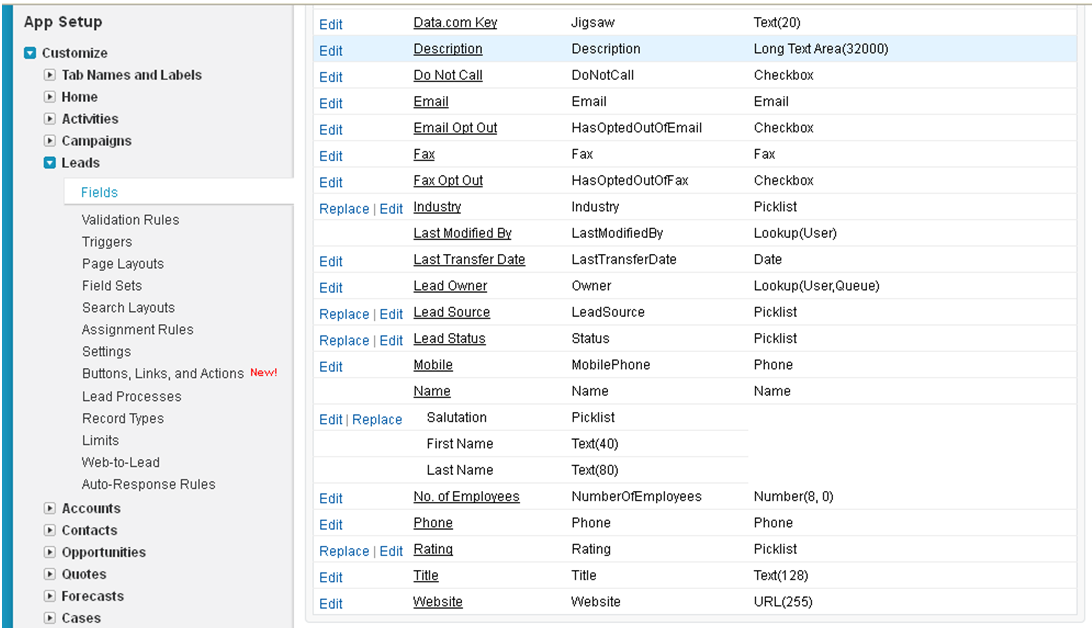Open Validation Rules under Leads
This screenshot has width=1092, height=628.
(x=130, y=220)
